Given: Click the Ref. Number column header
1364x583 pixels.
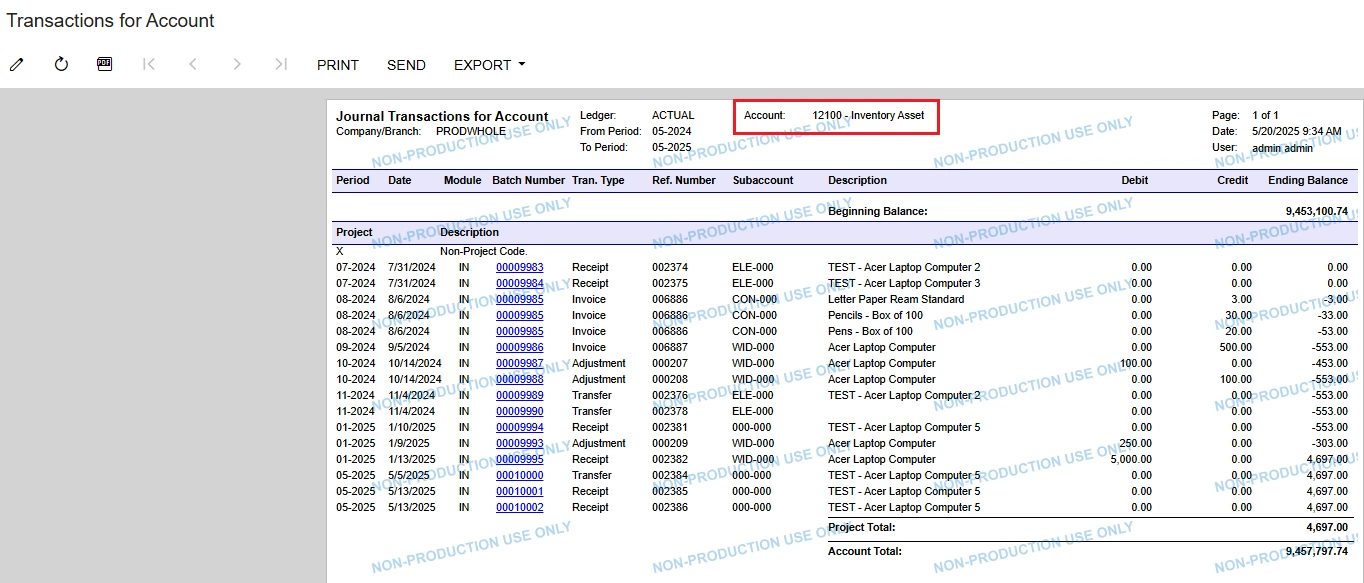Looking at the screenshot, I should [x=684, y=180].
